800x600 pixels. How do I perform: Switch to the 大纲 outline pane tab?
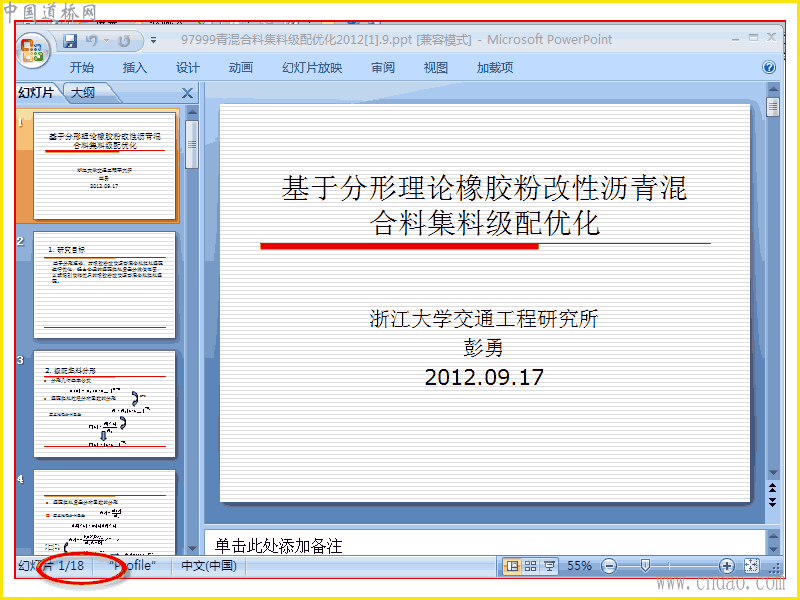(x=83, y=93)
